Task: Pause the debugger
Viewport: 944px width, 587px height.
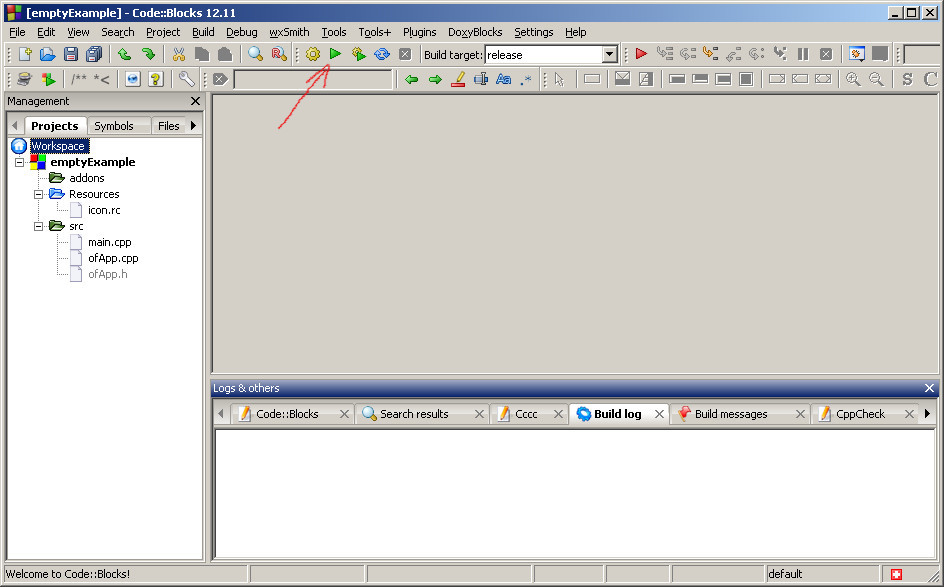Action: point(803,54)
